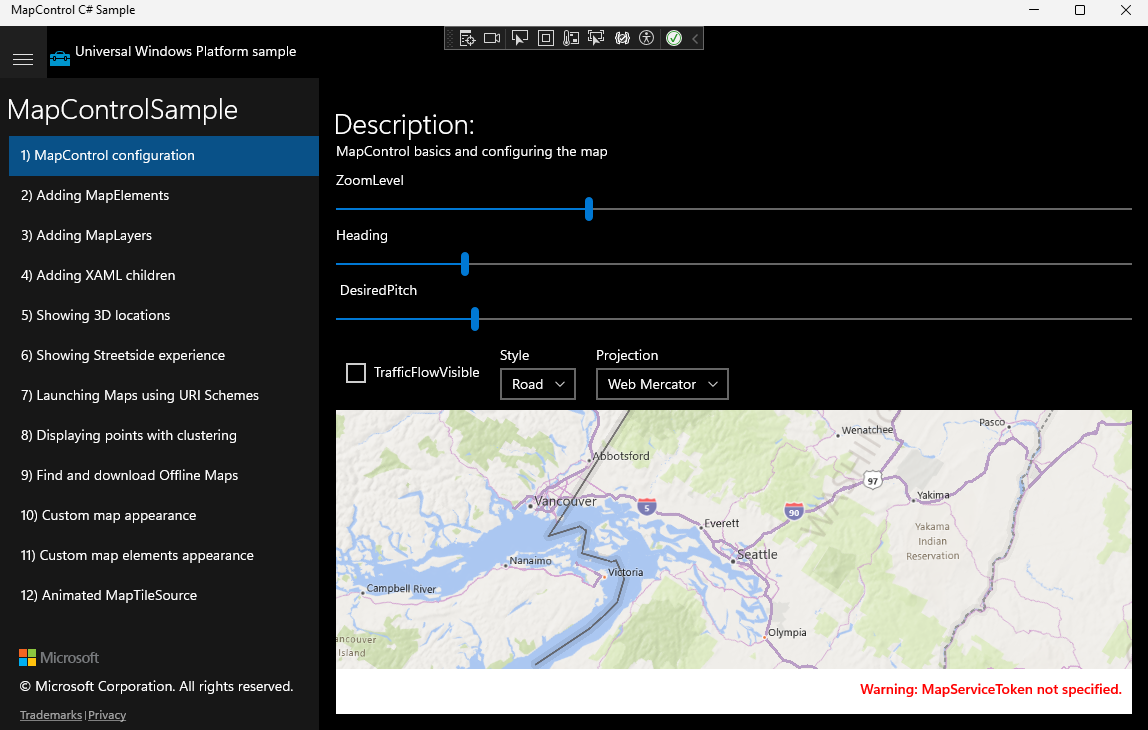Click Wenatchee city label on map
This screenshot has height=730, width=1148.
pos(868,430)
